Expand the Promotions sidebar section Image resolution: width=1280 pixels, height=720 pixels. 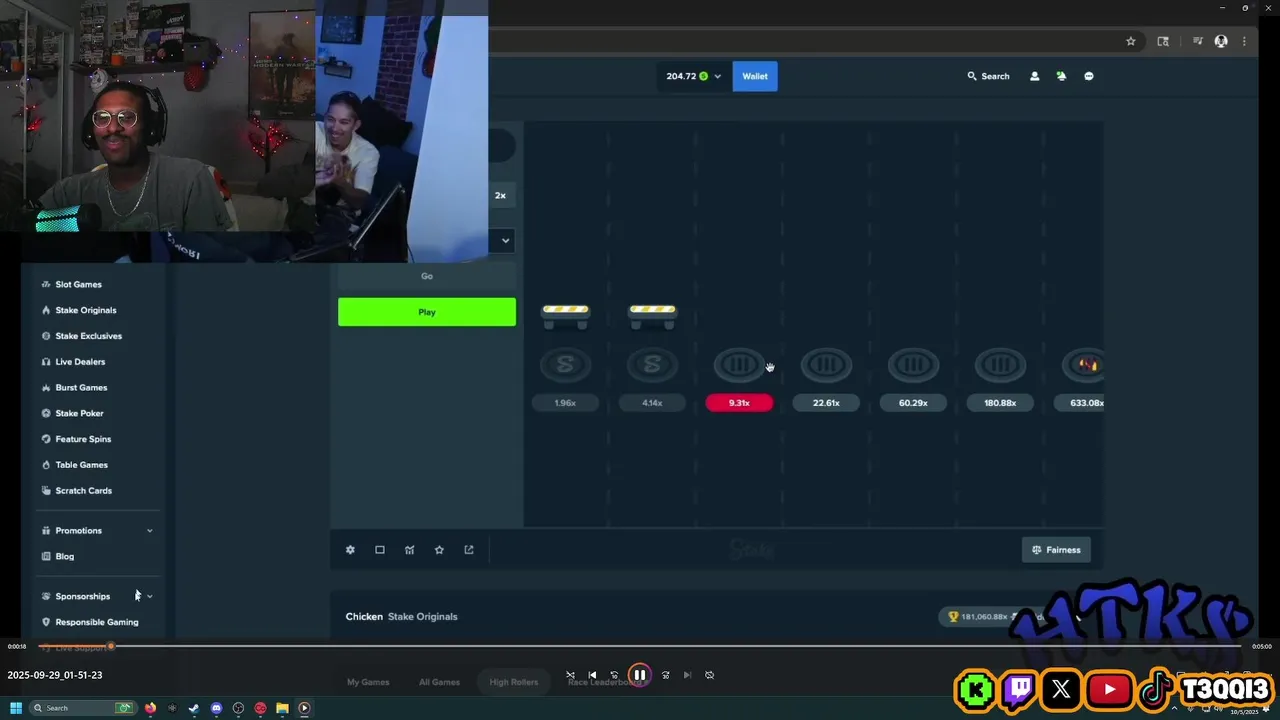(x=149, y=531)
